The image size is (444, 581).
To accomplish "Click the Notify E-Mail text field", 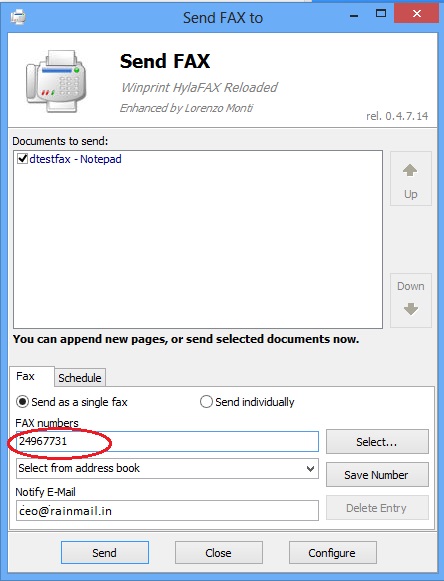I will [x=167, y=510].
